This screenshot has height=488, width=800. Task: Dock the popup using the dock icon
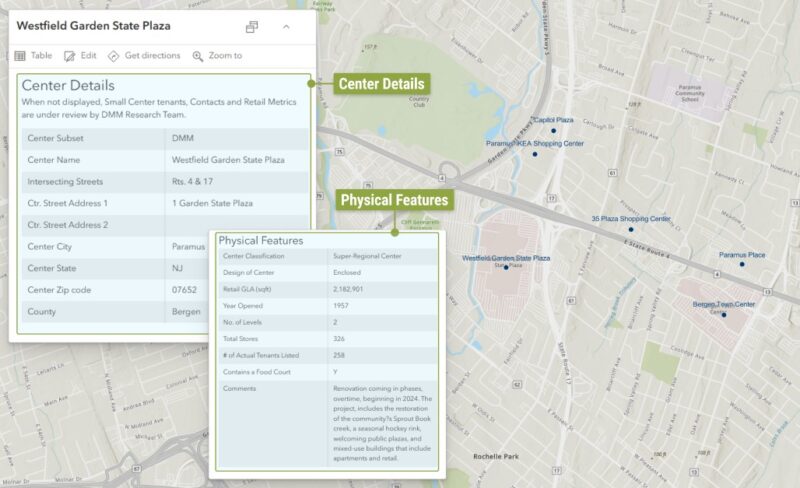(252, 26)
